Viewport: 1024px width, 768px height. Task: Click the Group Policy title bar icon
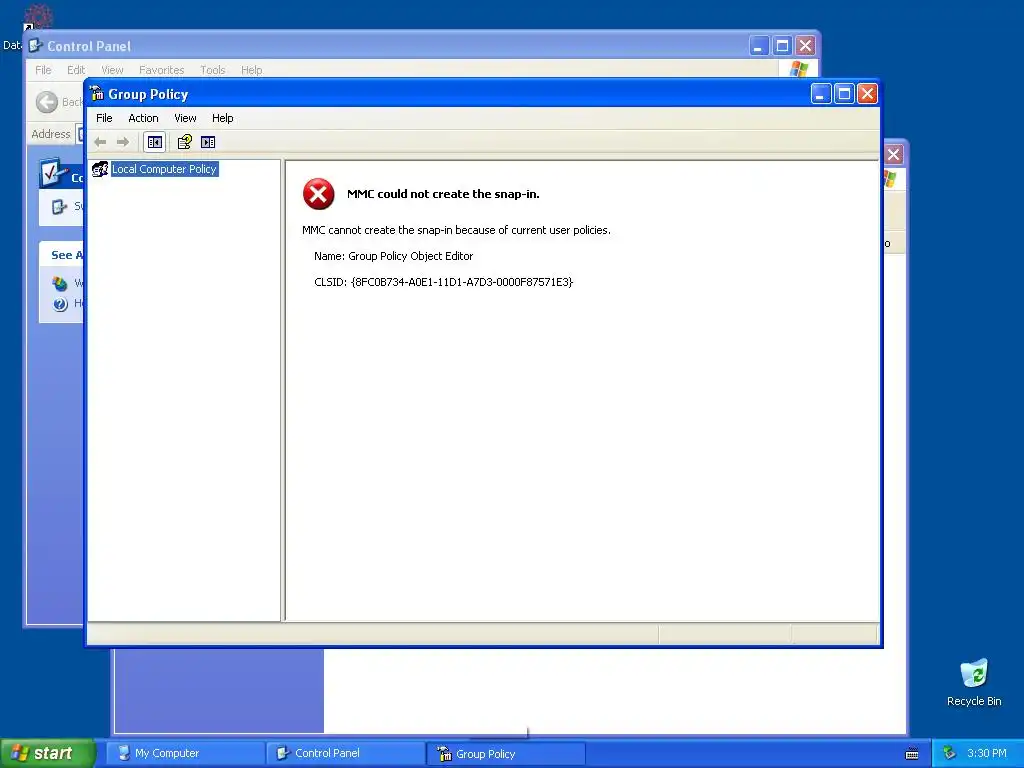pyautogui.click(x=97, y=94)
